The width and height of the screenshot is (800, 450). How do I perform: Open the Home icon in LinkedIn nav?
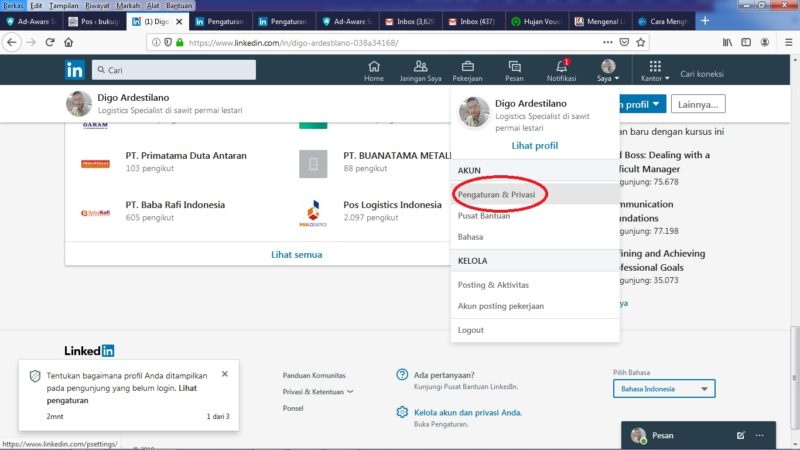(x=374, y=71)
